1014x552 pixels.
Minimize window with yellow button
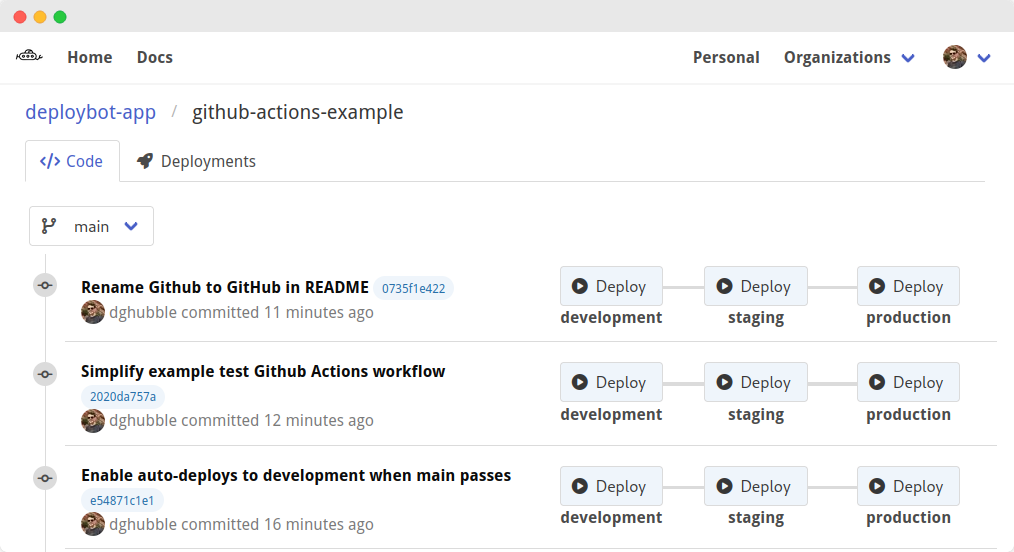(40, 17)
